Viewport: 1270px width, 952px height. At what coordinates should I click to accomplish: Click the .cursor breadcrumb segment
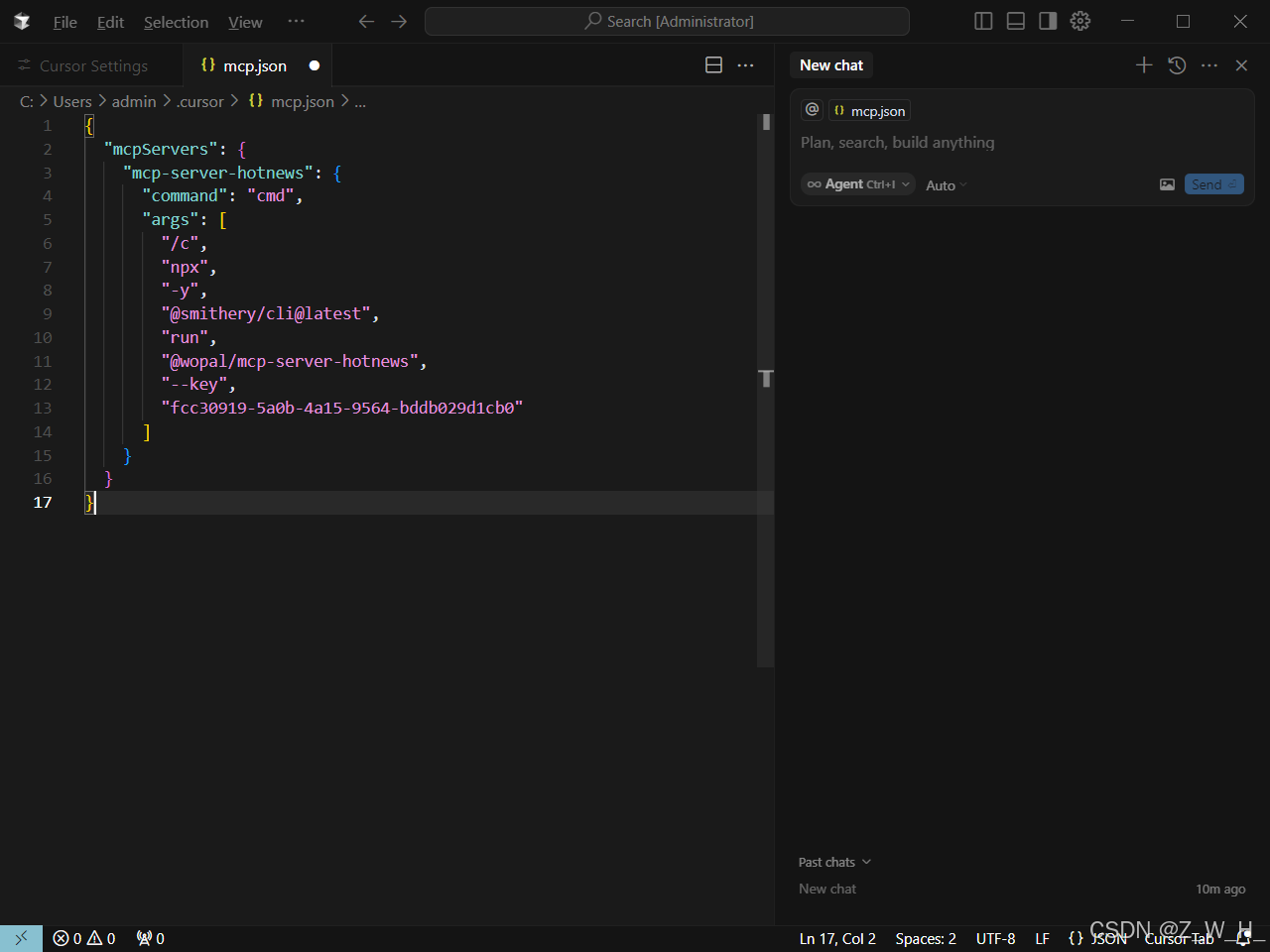[200, 101]
